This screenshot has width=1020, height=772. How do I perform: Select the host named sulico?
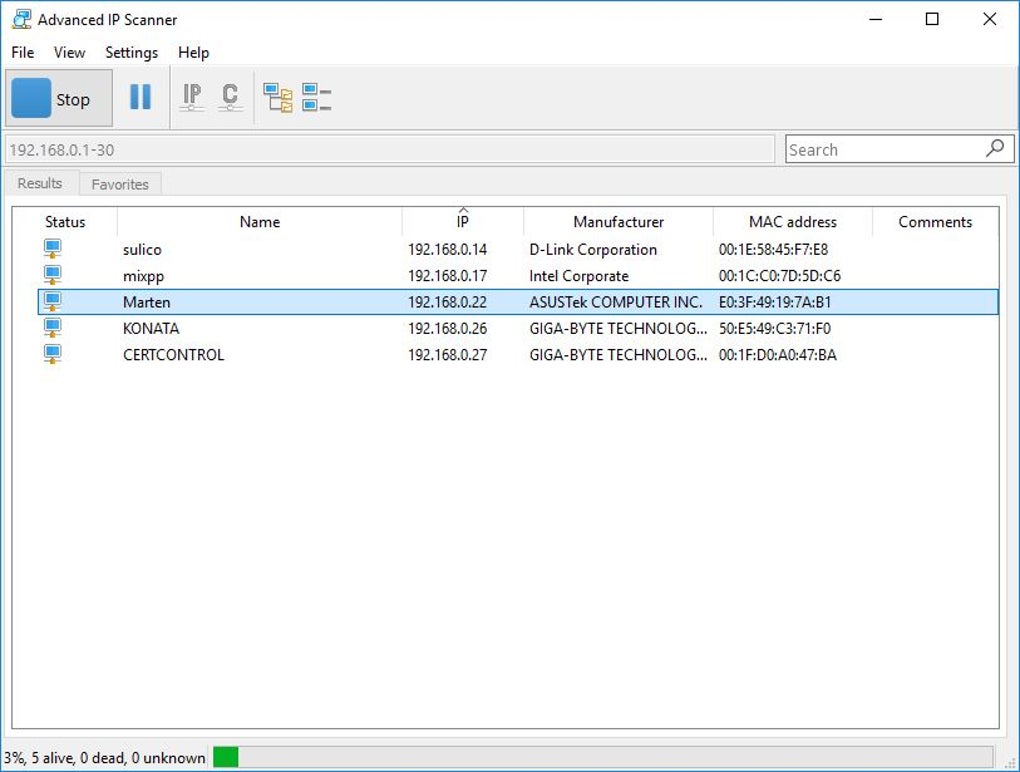tap(142, 250)
